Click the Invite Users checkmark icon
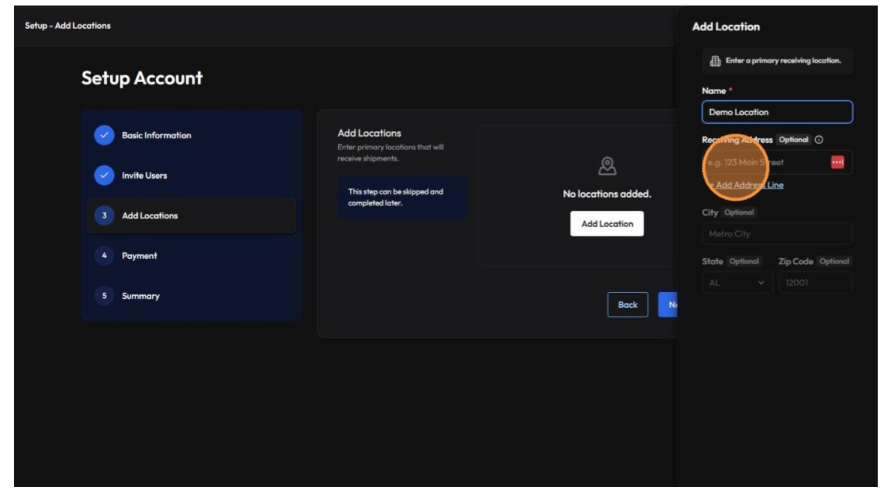Screen dimensions: 891x495 pyautogui.click(x=104, y=175)
